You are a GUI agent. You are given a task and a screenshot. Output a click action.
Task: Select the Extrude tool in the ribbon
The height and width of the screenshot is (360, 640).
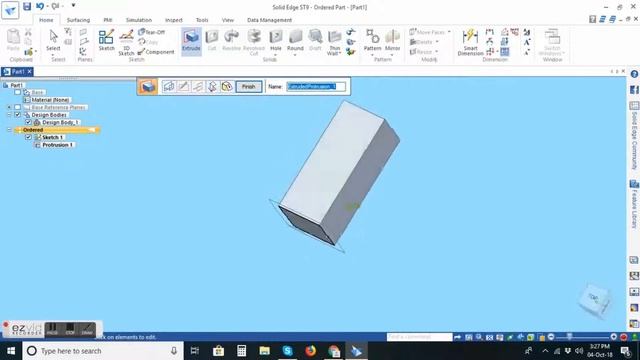pos(191,41)
